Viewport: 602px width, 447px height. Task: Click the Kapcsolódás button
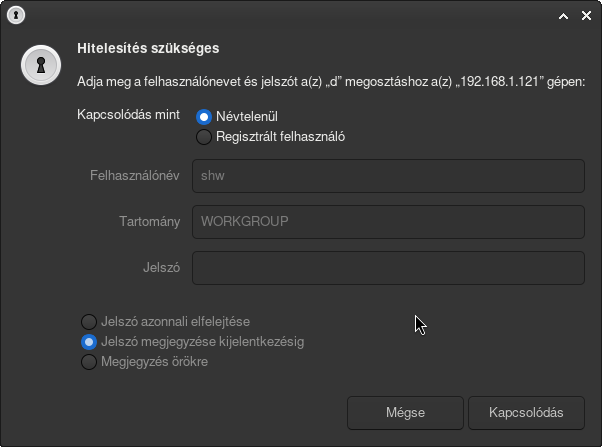click(x=527, y=412)
